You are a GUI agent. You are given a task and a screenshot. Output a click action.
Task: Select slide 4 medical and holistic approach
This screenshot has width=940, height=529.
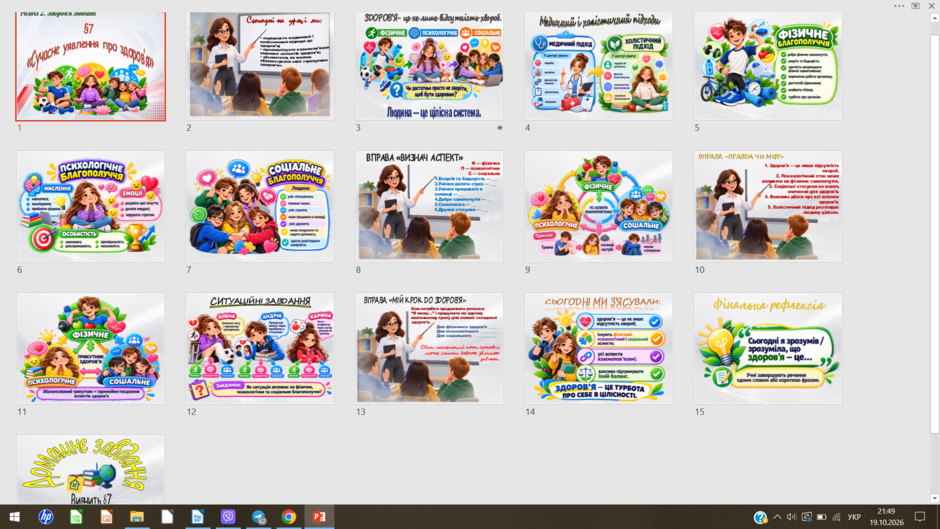click(598, 65)
